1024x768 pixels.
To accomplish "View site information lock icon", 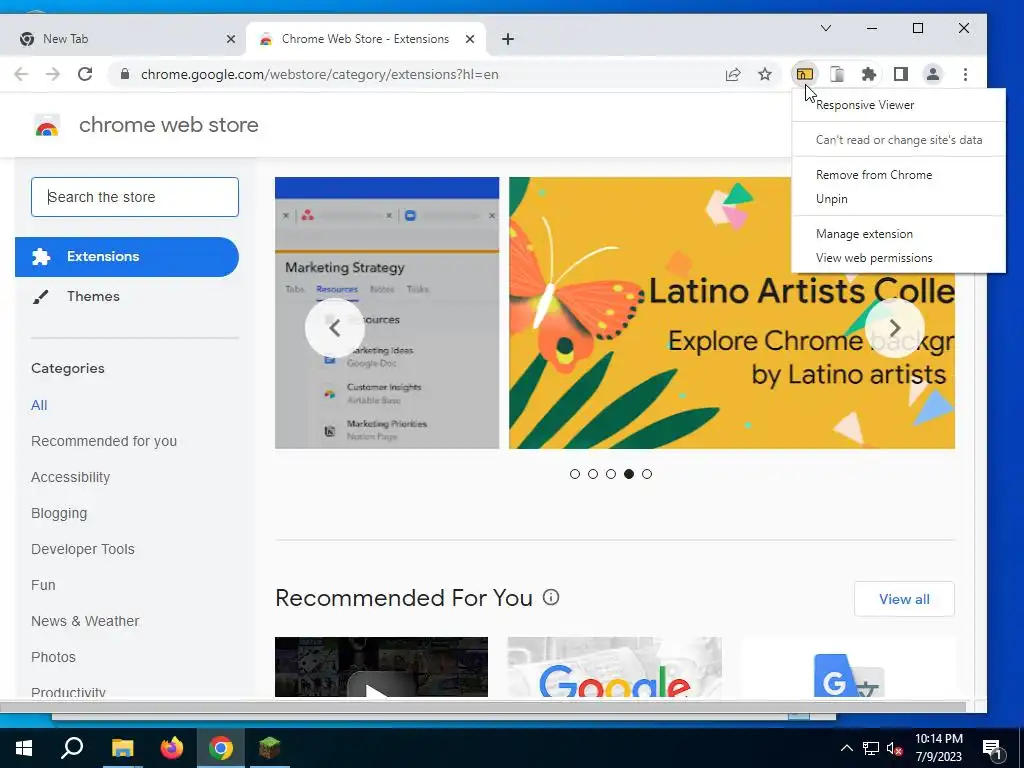I will click(125, 74).
